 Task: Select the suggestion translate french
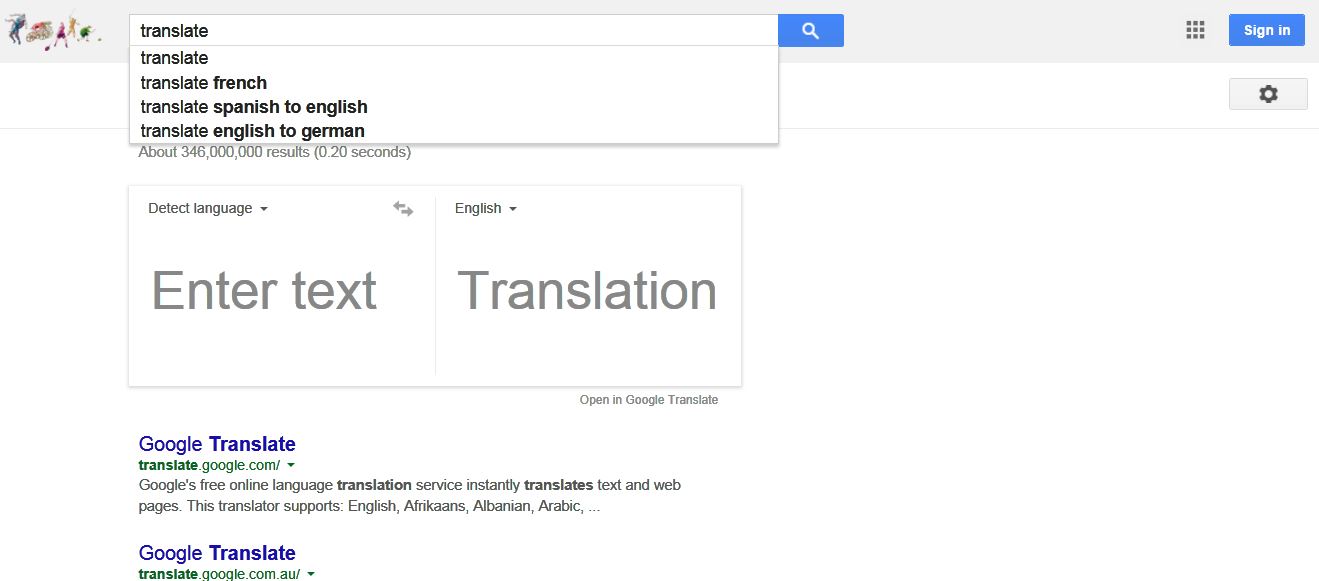click(x=204, y=83)
